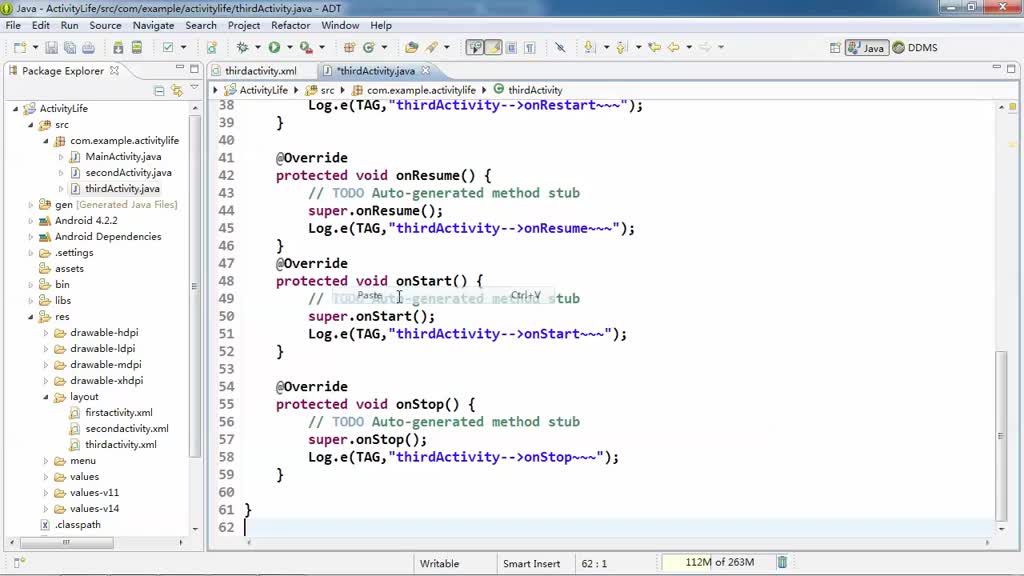Viewport: 1024px width, 576px height.
Task: Click the Collapse All icon in Package Explorer
Action: [x=159, y=91]
